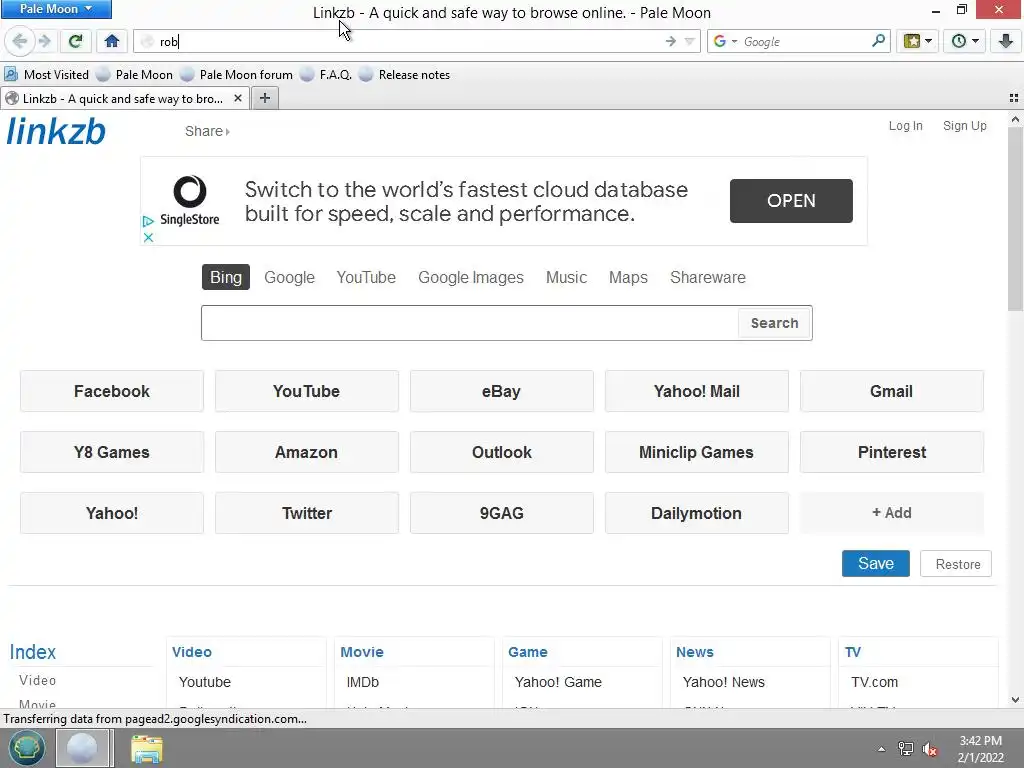Click the Restore button
Image resolution: width=1024 pixels, height=768 pixels.
coord(956,564)
